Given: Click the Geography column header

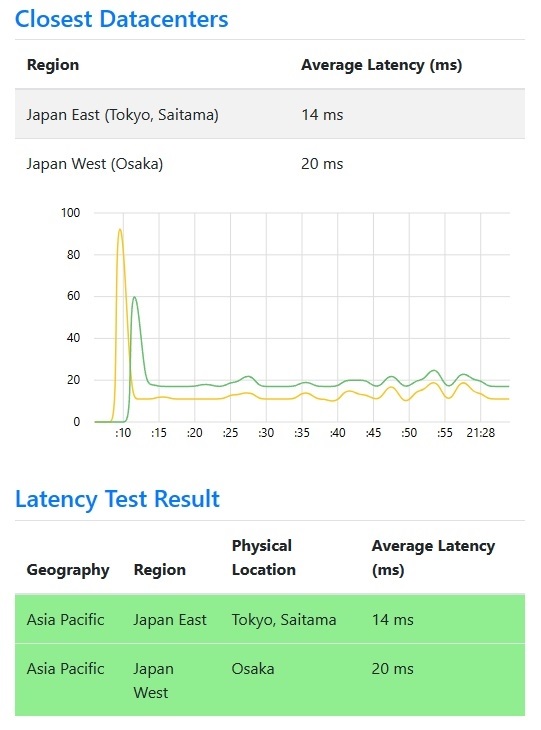Looking at the screenshot, I should tap(68, 570).
